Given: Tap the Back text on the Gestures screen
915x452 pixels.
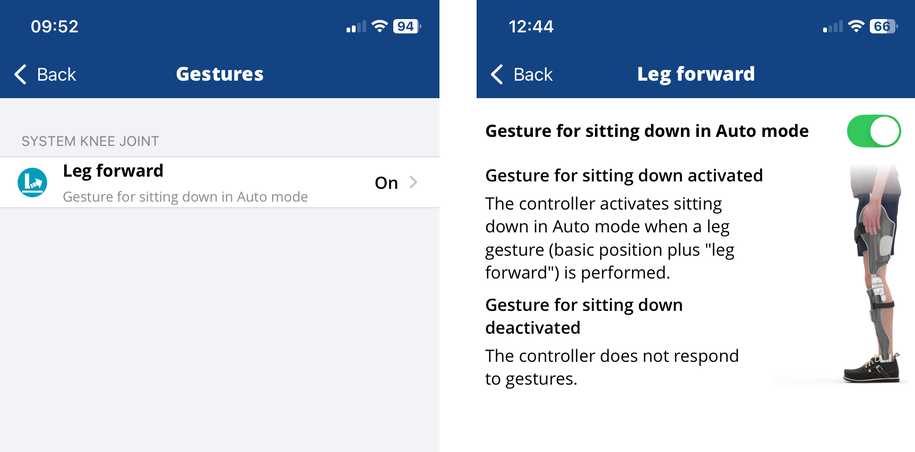Looking at the screenshot, I should click(56, 74).
